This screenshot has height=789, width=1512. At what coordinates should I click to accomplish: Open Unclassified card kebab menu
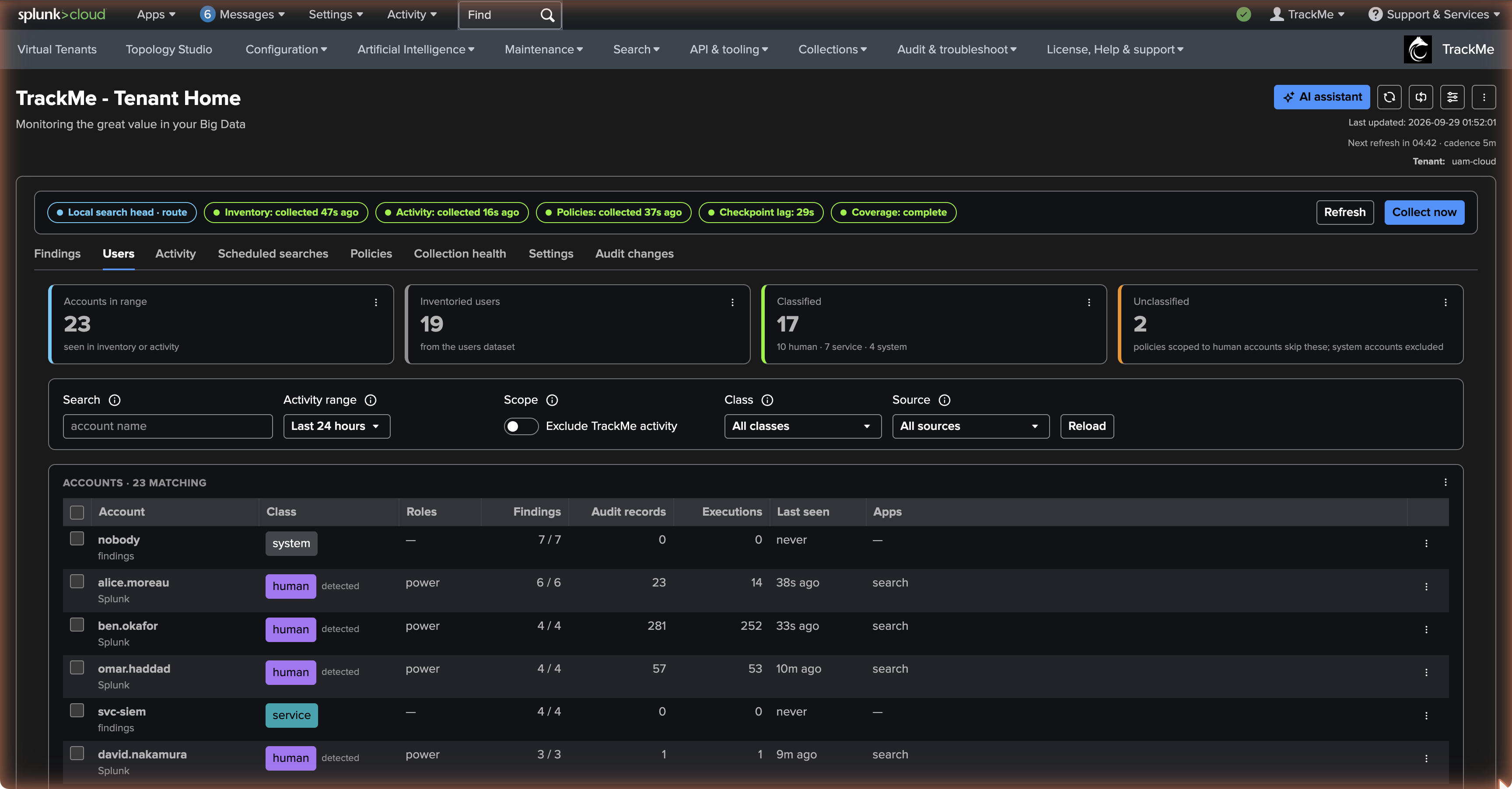tap(1445, 302)
